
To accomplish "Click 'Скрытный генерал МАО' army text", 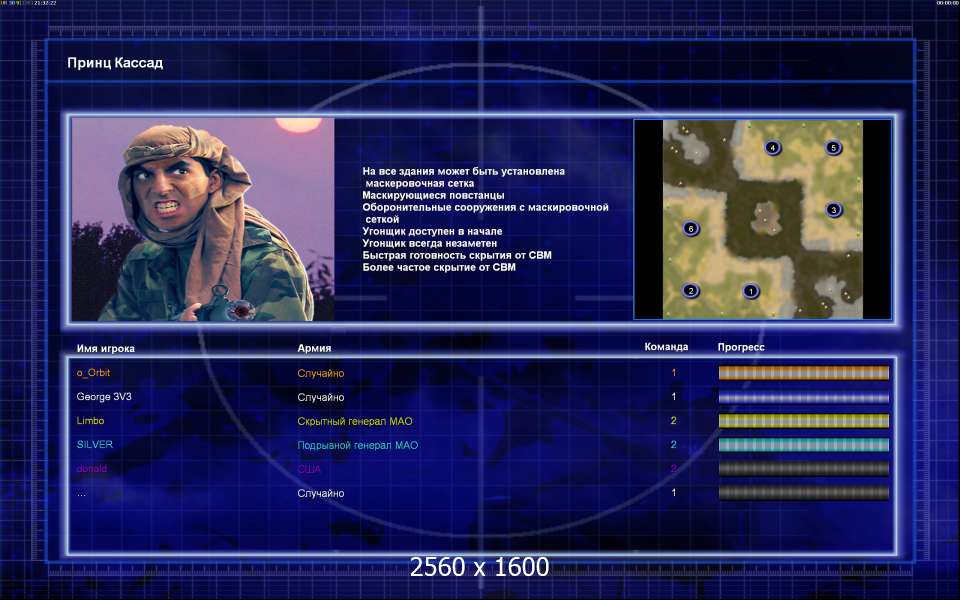I will point(355,421).
